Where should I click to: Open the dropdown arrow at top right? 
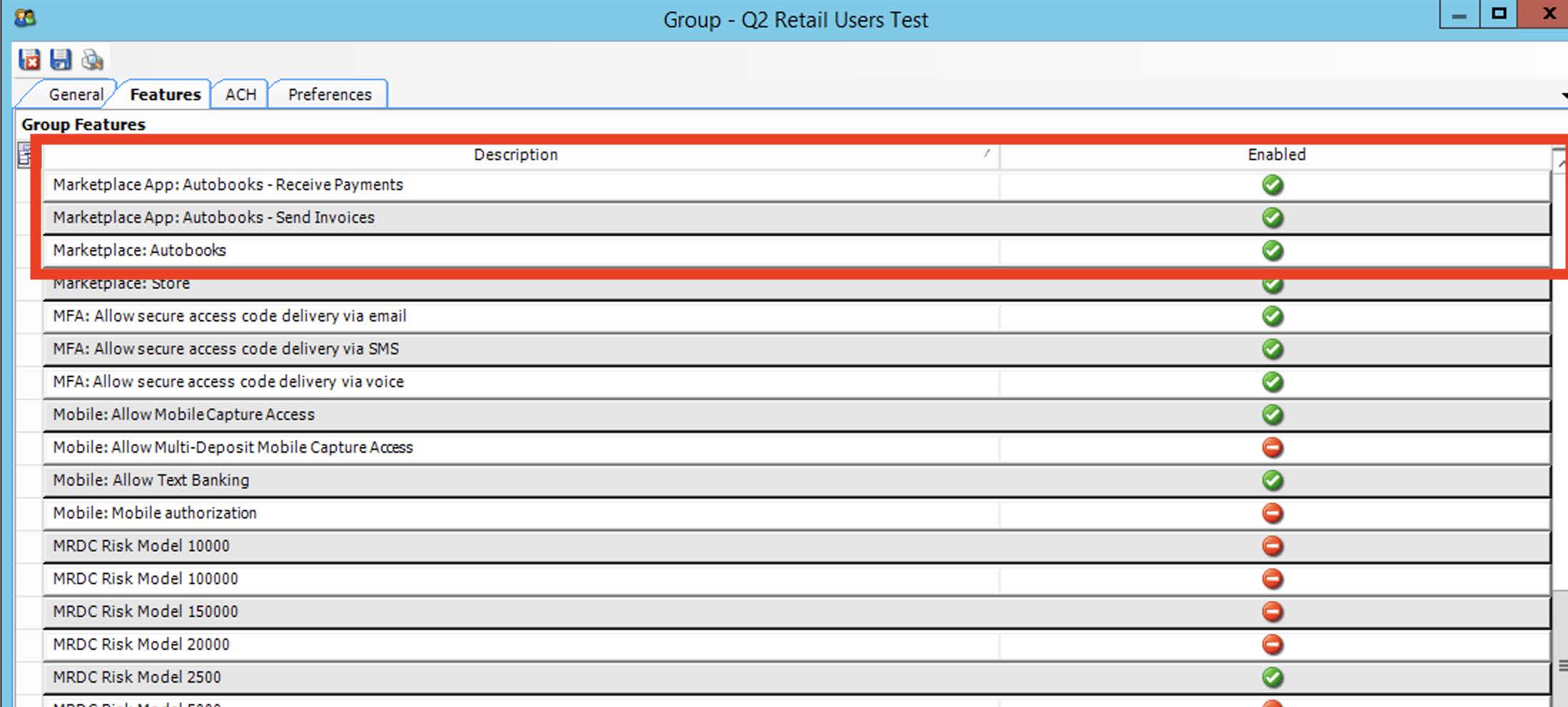coord(1562,94)
